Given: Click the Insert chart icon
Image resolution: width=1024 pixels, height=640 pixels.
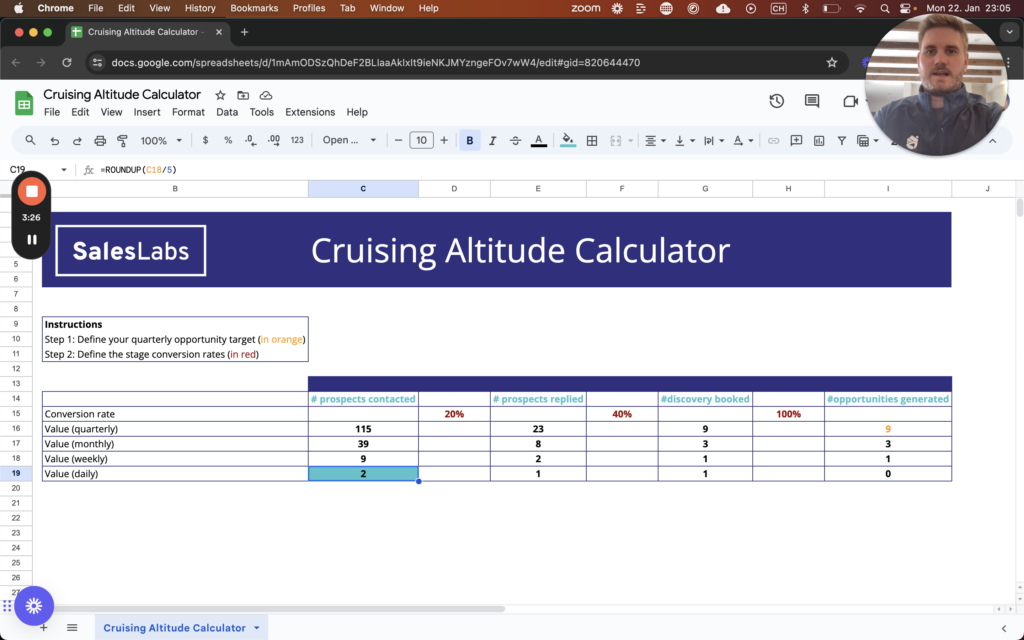Looking at the screenshot, I should (819, 141).
